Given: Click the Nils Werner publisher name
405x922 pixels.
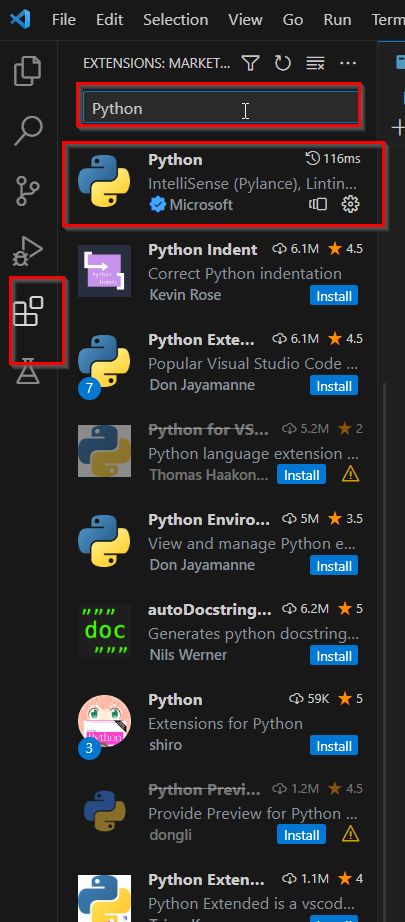Looking at the screenshot, I should [188, 654].
